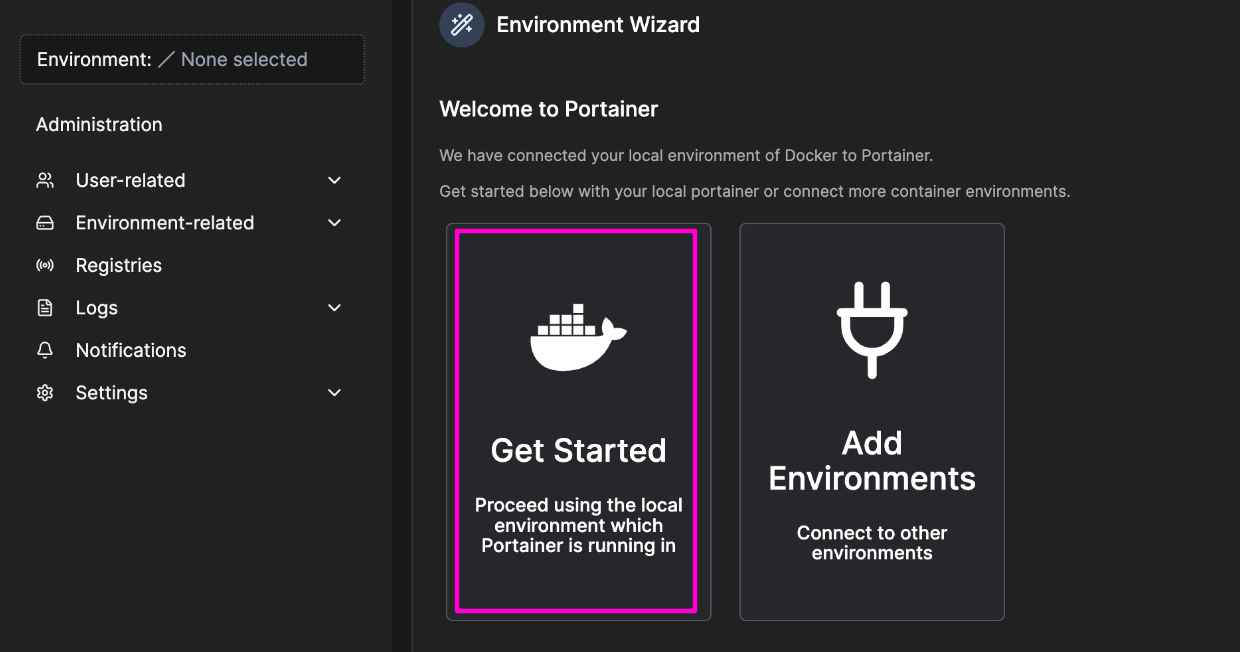This screenshot has height=652, width=1240.
Task: Expand the Logs section chevron
Action: coord(335,308)
